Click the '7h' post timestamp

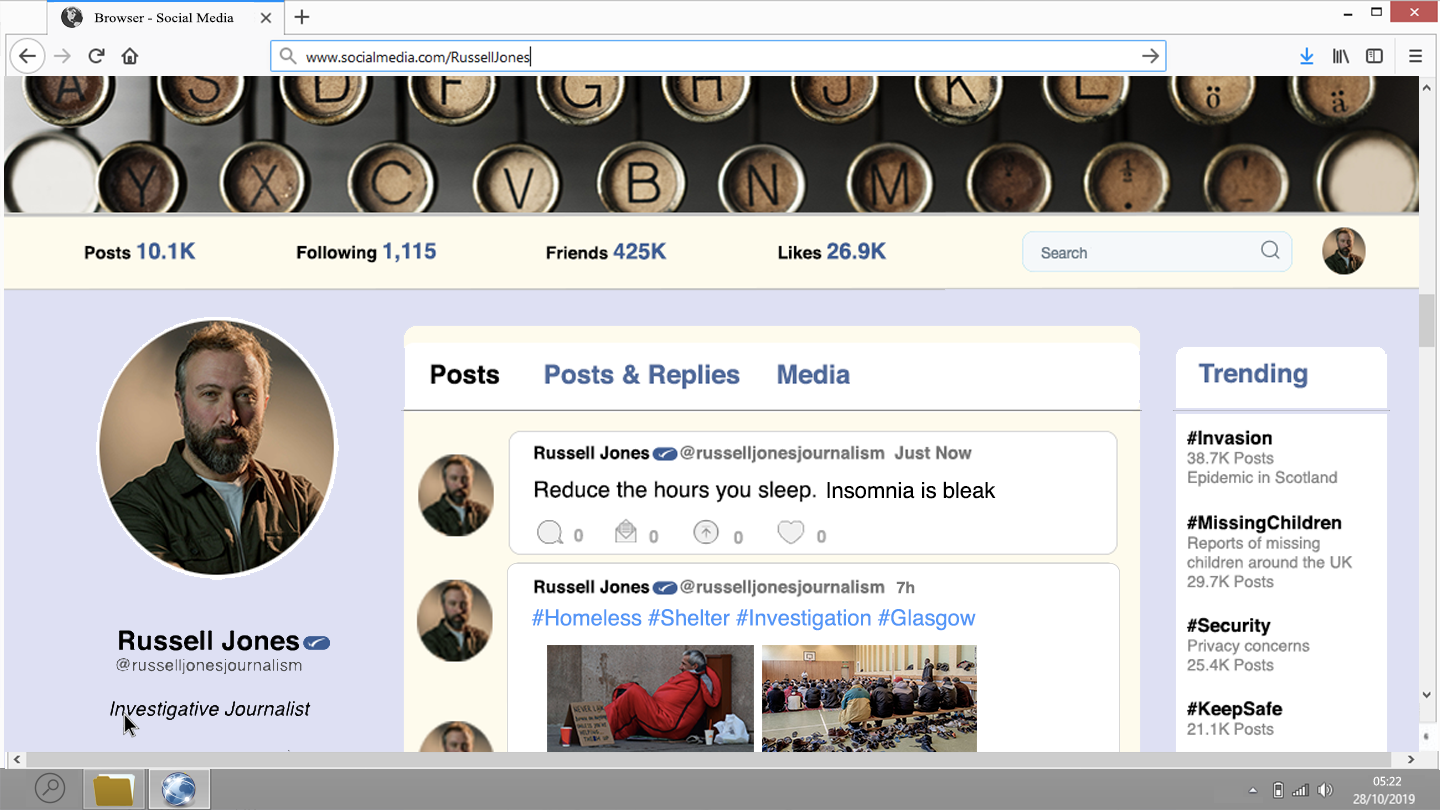click(x=905, y=587)
